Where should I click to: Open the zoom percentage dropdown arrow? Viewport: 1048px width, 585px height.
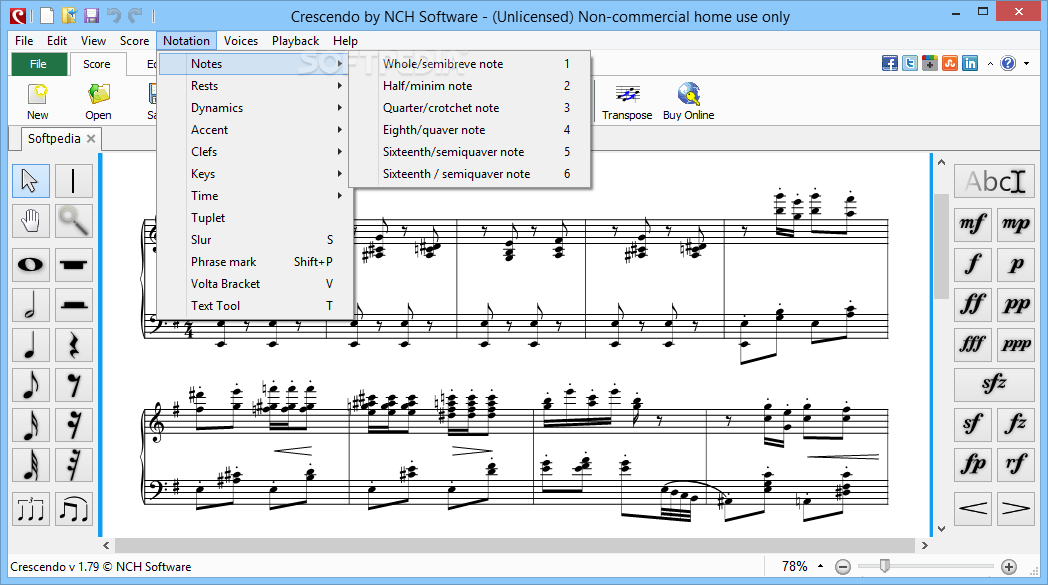coord(820,566)
